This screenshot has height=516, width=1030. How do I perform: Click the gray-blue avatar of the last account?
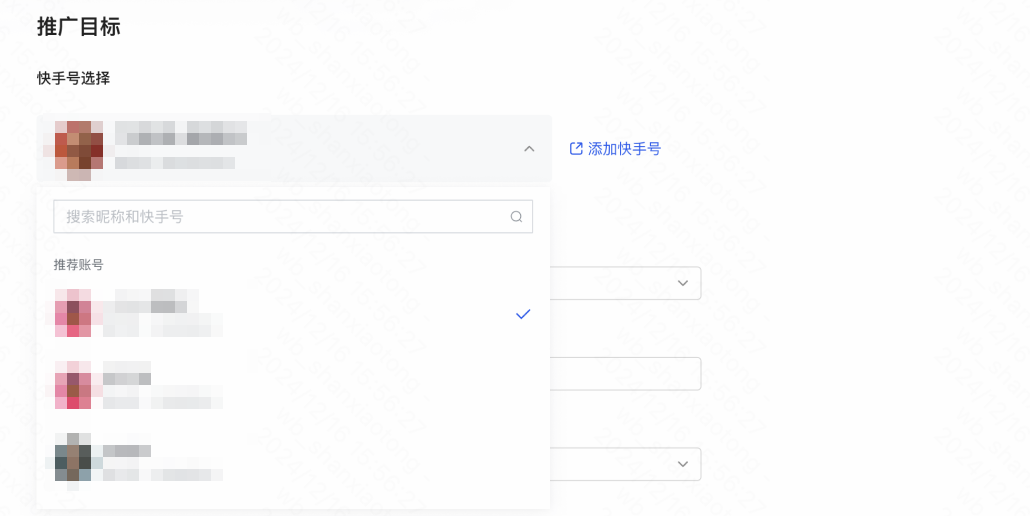coord(73,457)
